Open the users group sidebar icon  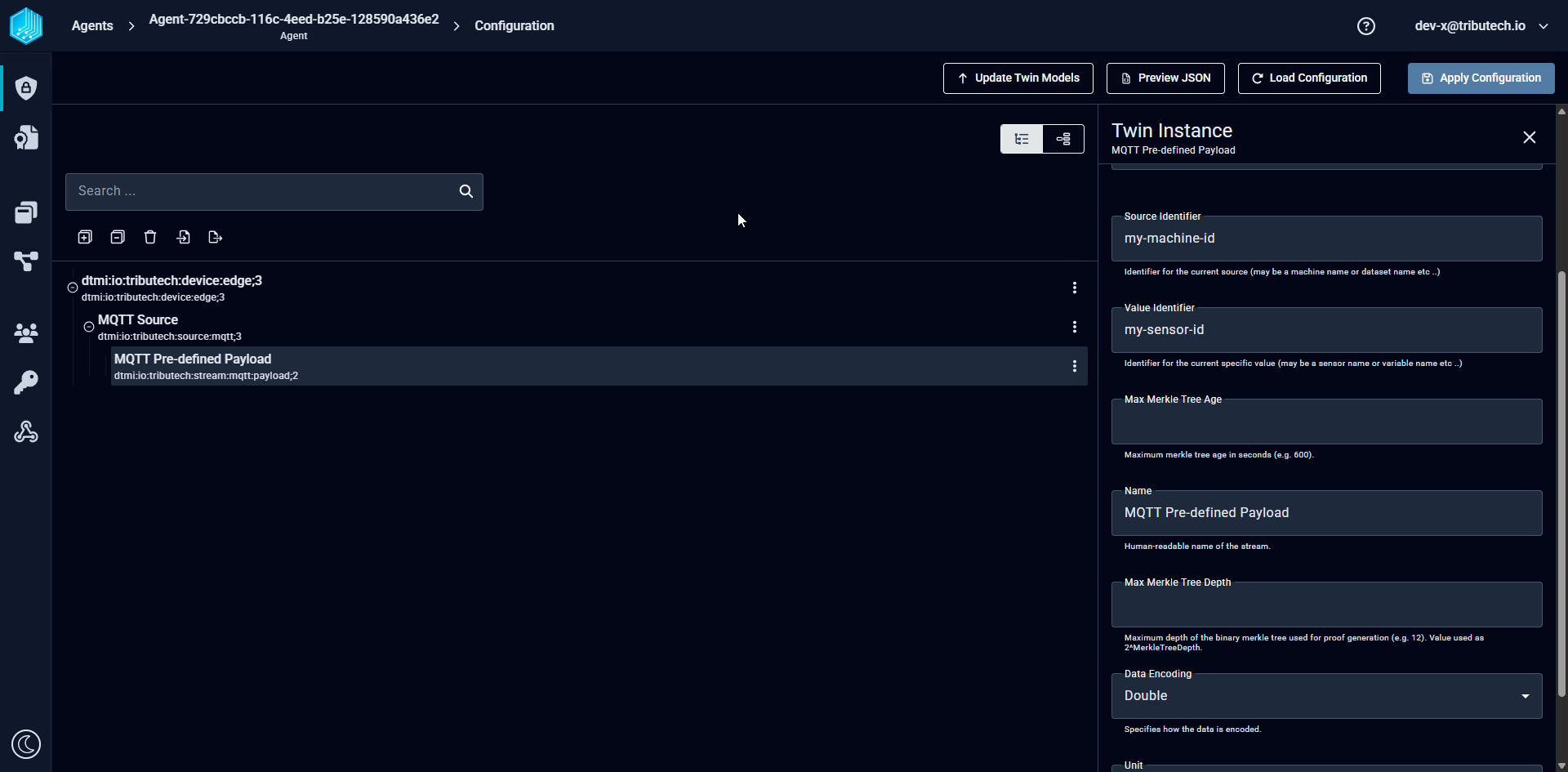26,332
